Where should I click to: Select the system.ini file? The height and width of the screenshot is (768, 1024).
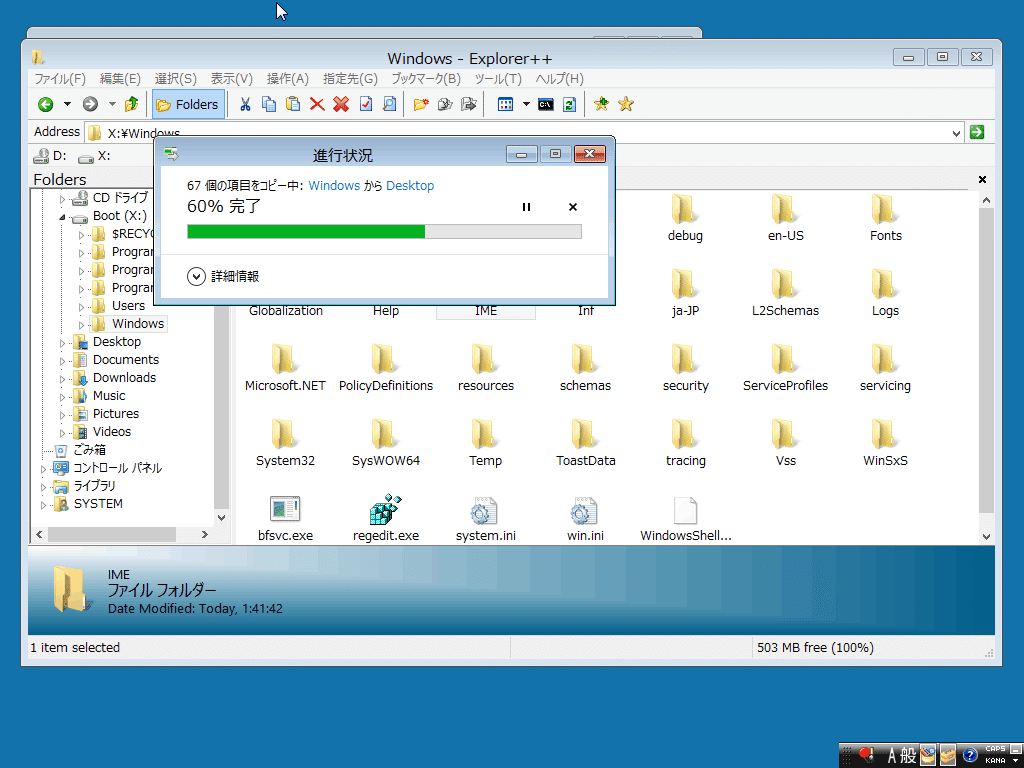485,519
